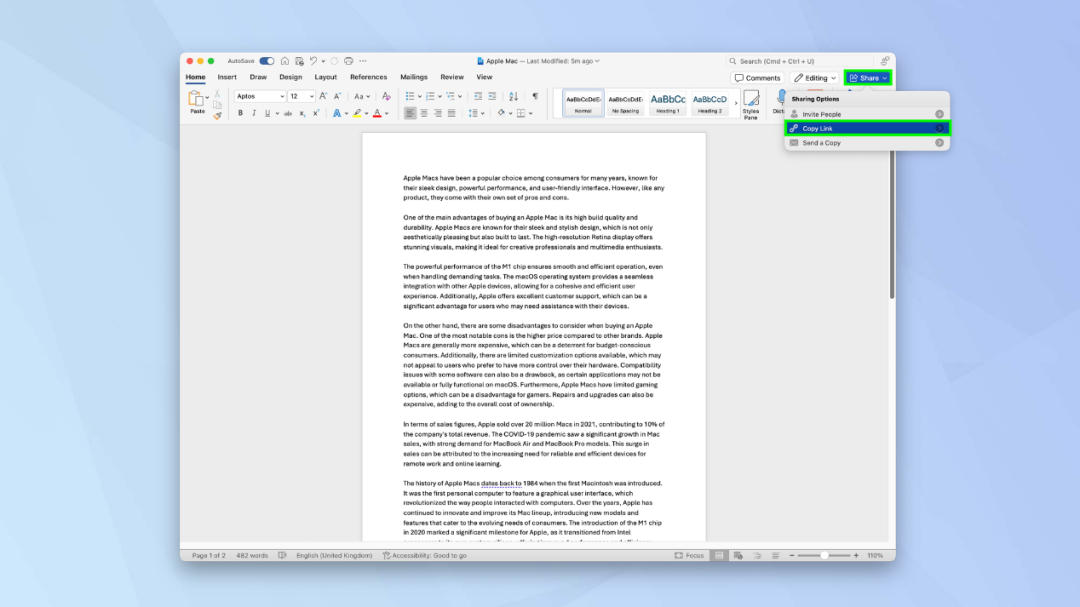Toggle underline formatting
The width and height of the screenshot is (1080, 607).
pos(267,114)
